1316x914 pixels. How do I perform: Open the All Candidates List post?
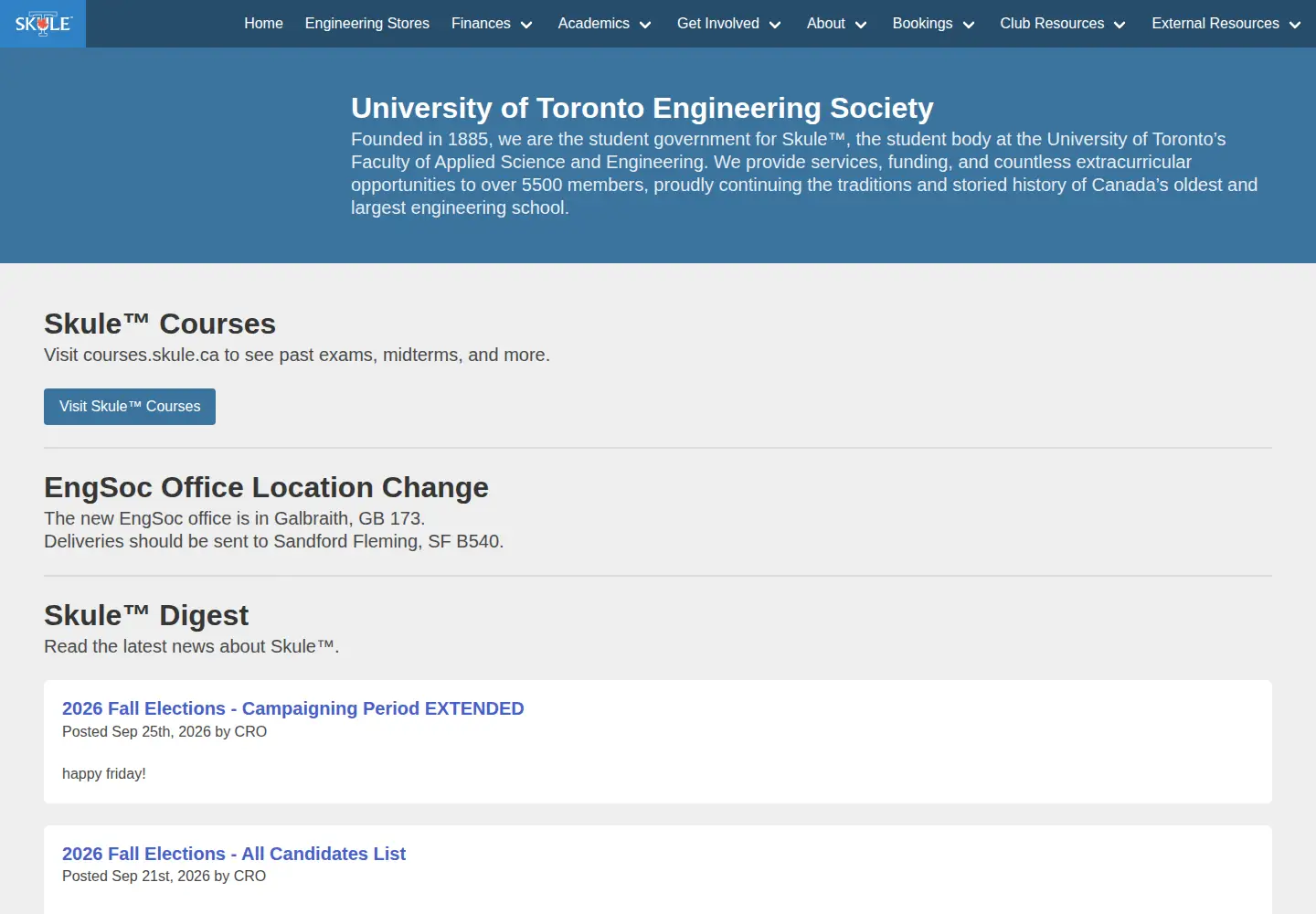(234, 854)
